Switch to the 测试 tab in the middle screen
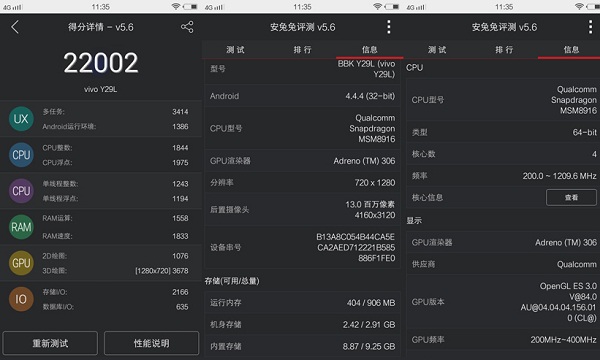 pyautogui.click(x=235, y=50)
